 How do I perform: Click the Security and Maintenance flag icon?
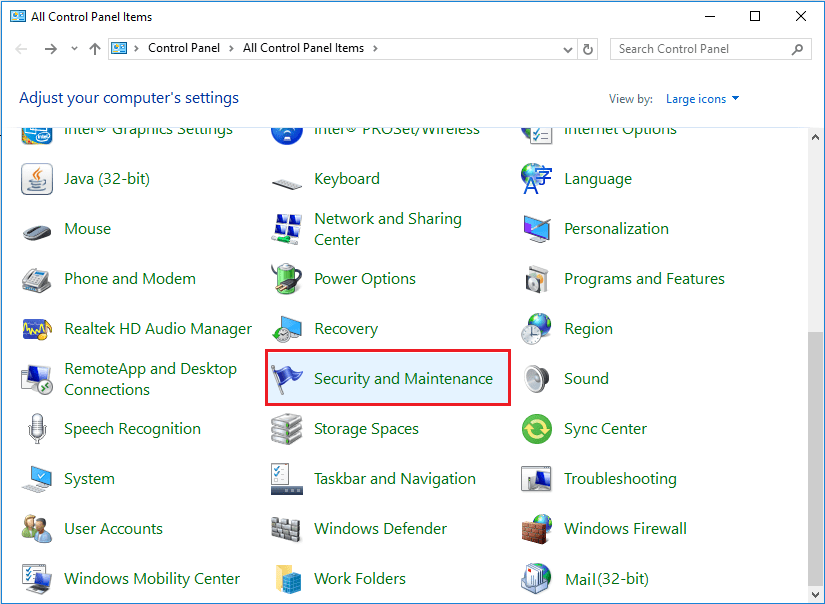(287, 379)
